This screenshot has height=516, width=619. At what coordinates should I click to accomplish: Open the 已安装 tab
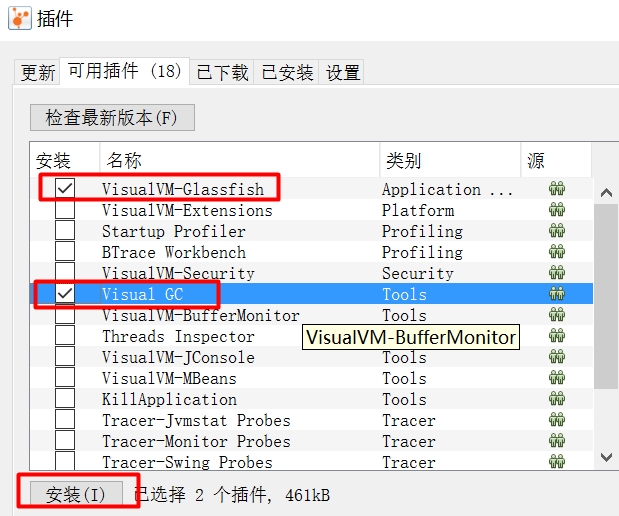click(287, 73)
